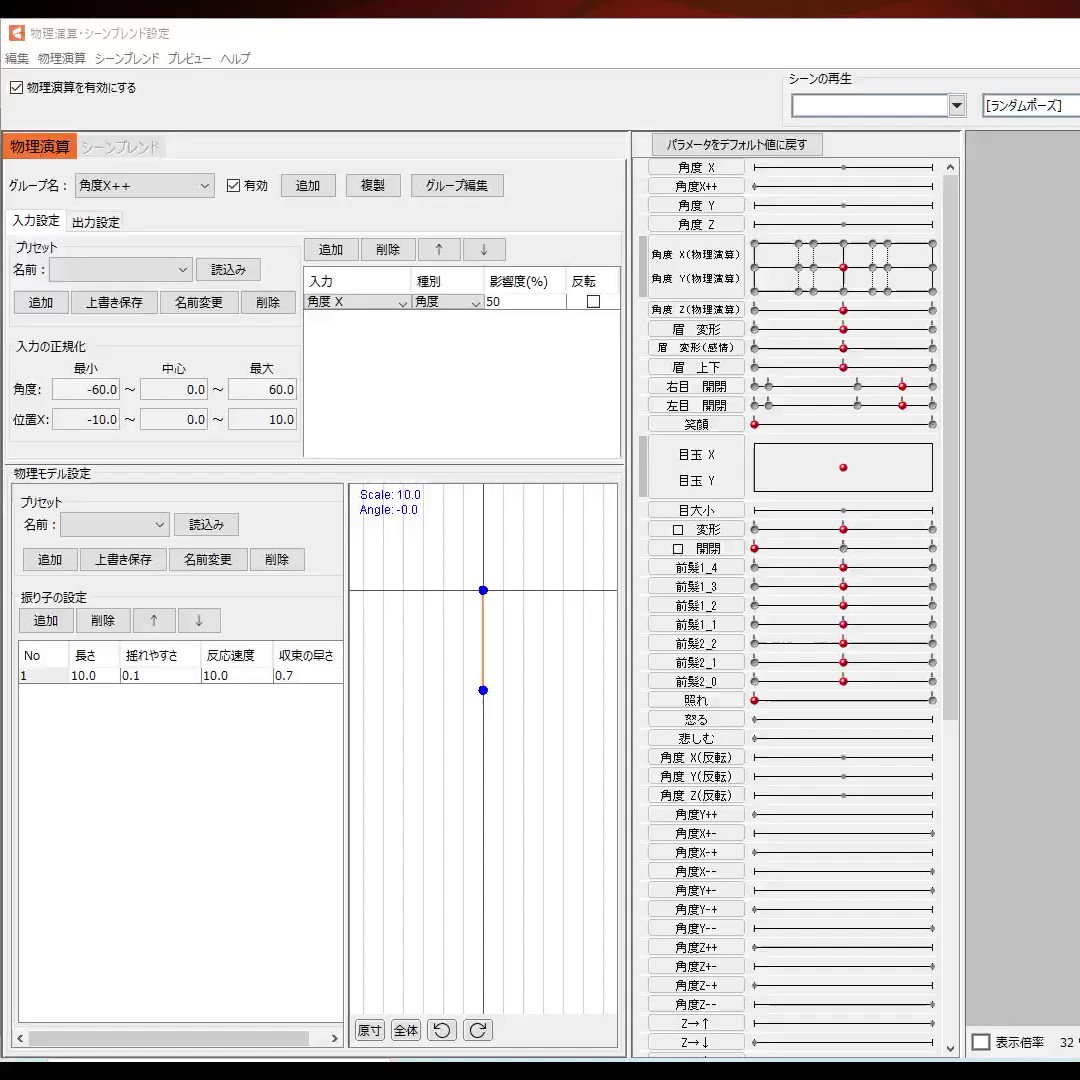Click the 位置X 最小 field showing -10.0
Image resolution: width=1080 pixels, height=1080 pixels.
(86, 419)
